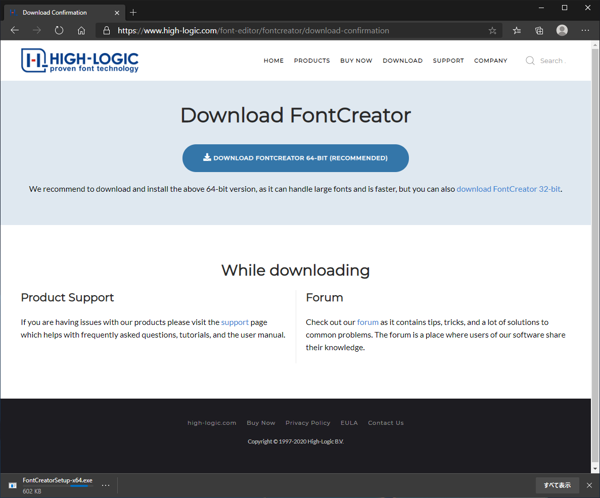The width and height of the screenshot is (600, 498).
Task: Open the BUY NOW menu item
Action: pos(356,60)
